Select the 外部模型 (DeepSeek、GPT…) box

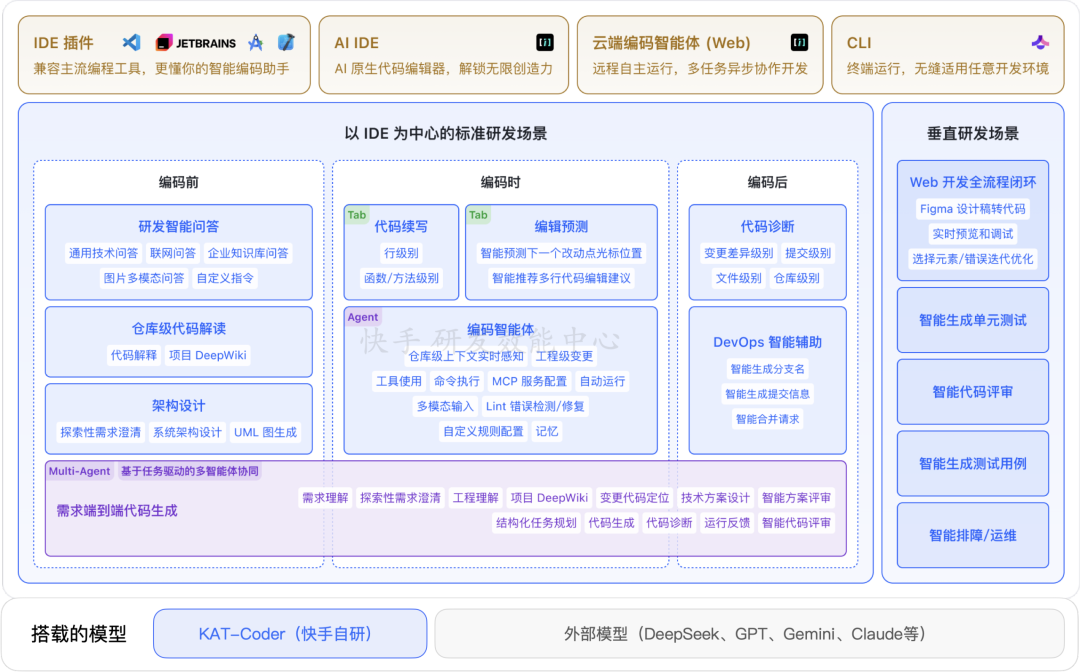click(749, 633)
